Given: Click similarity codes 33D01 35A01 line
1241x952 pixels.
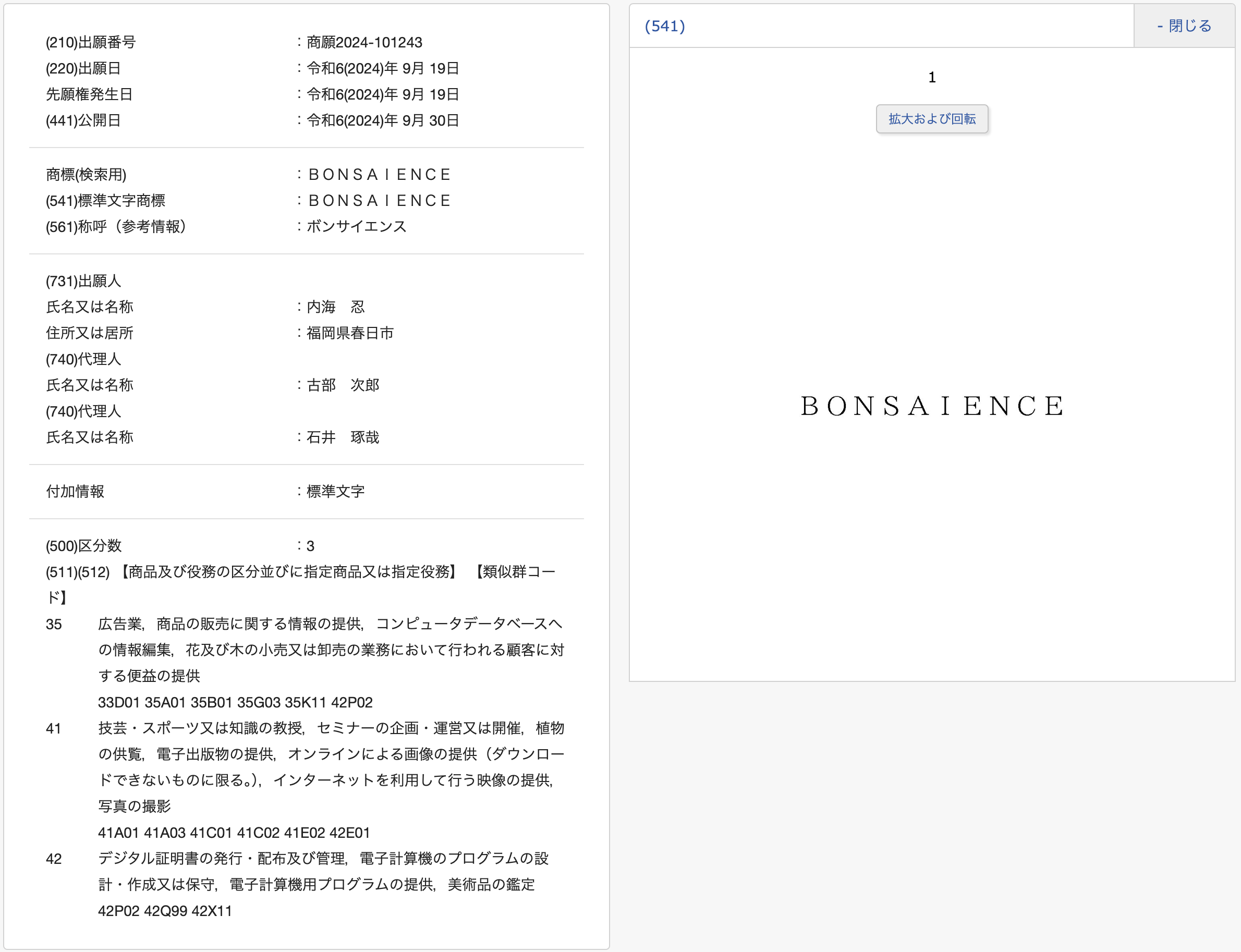Looking at the screenshot, I should (x=235, y=703).
